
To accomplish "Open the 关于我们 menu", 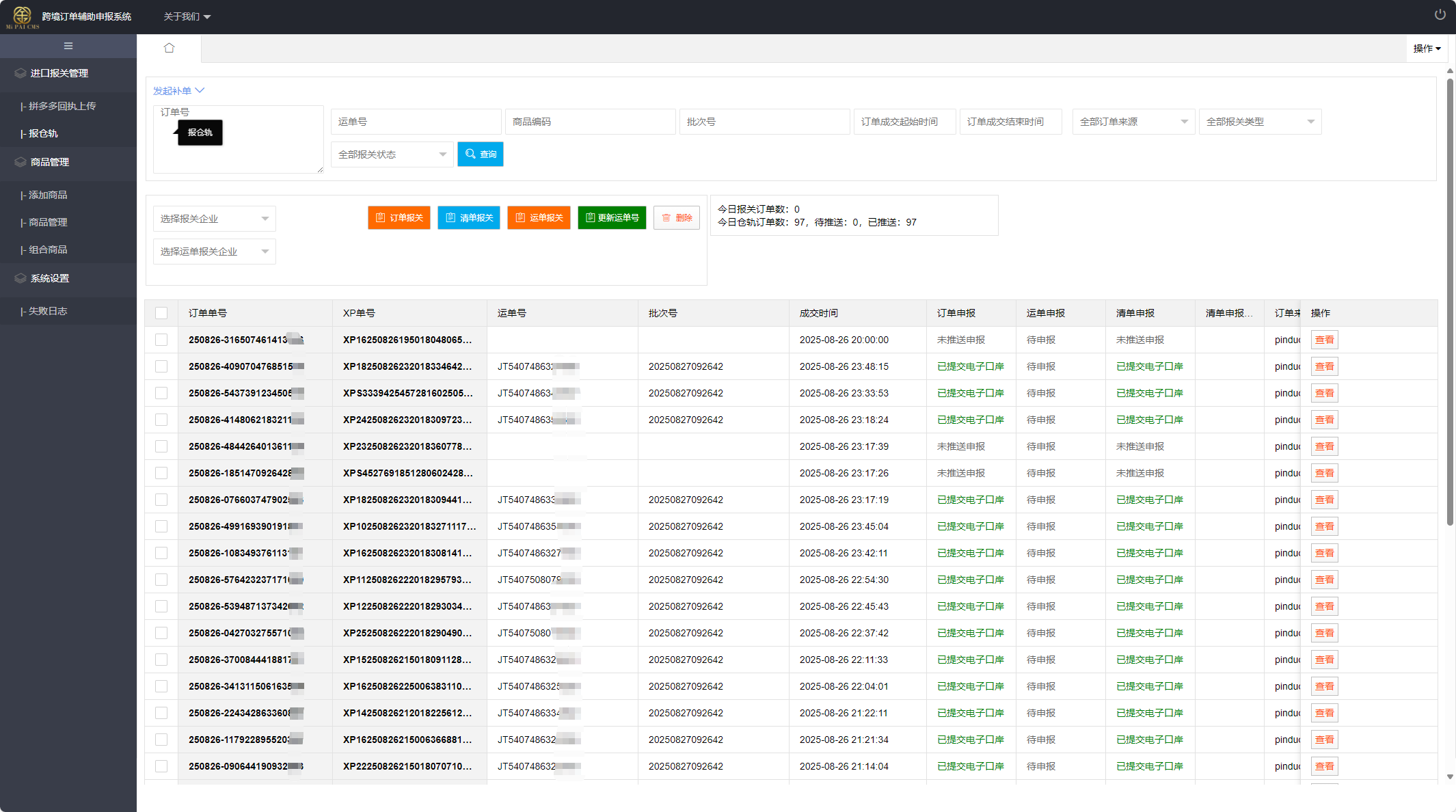I will [x=187, y=16].
